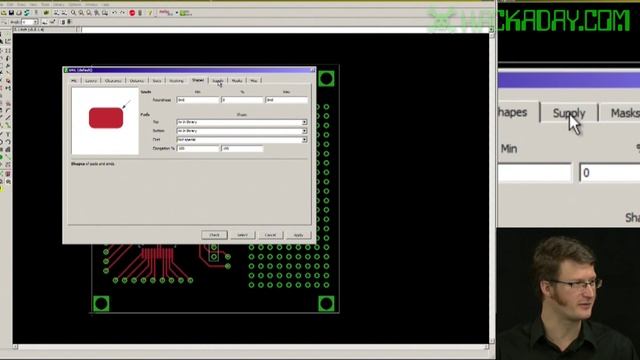Open the Edit menu in the menu bar

click(x=10, y=4)
